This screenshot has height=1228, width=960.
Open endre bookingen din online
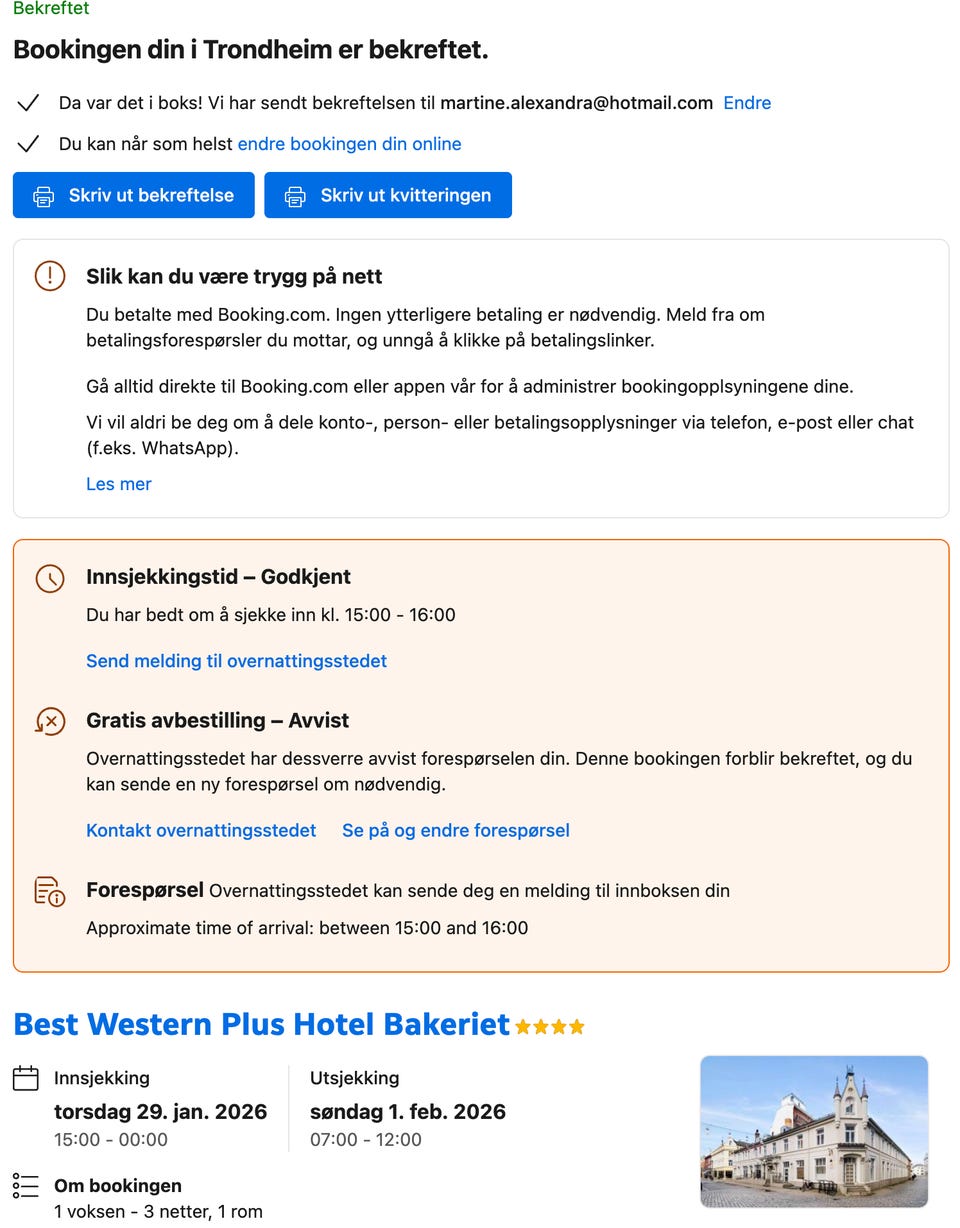[x=348, y=144]
